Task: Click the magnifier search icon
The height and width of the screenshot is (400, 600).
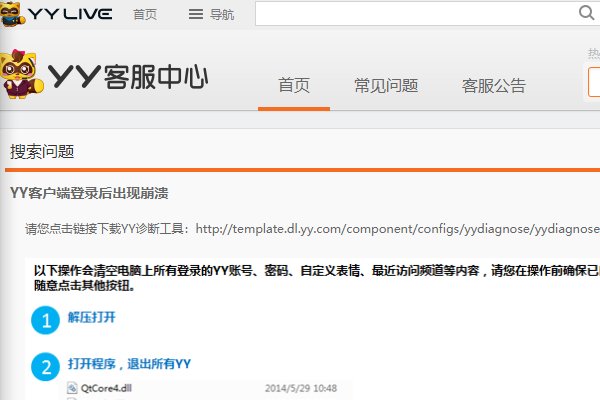Action: 586,13
